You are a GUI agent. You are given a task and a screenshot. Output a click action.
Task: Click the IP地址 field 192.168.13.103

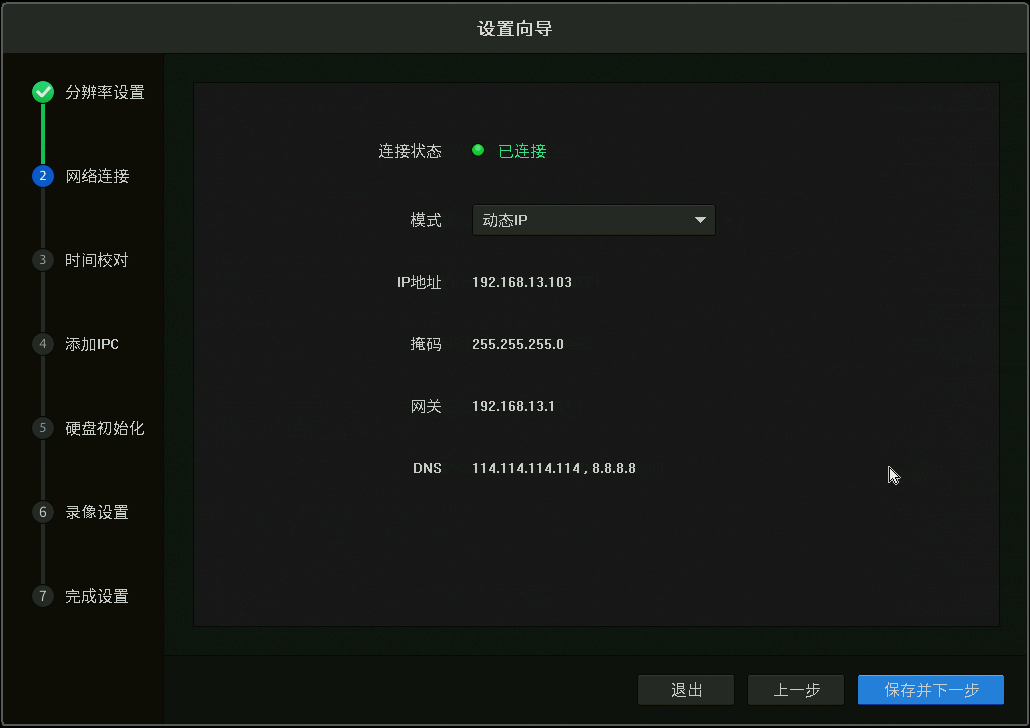pos(522,282)
